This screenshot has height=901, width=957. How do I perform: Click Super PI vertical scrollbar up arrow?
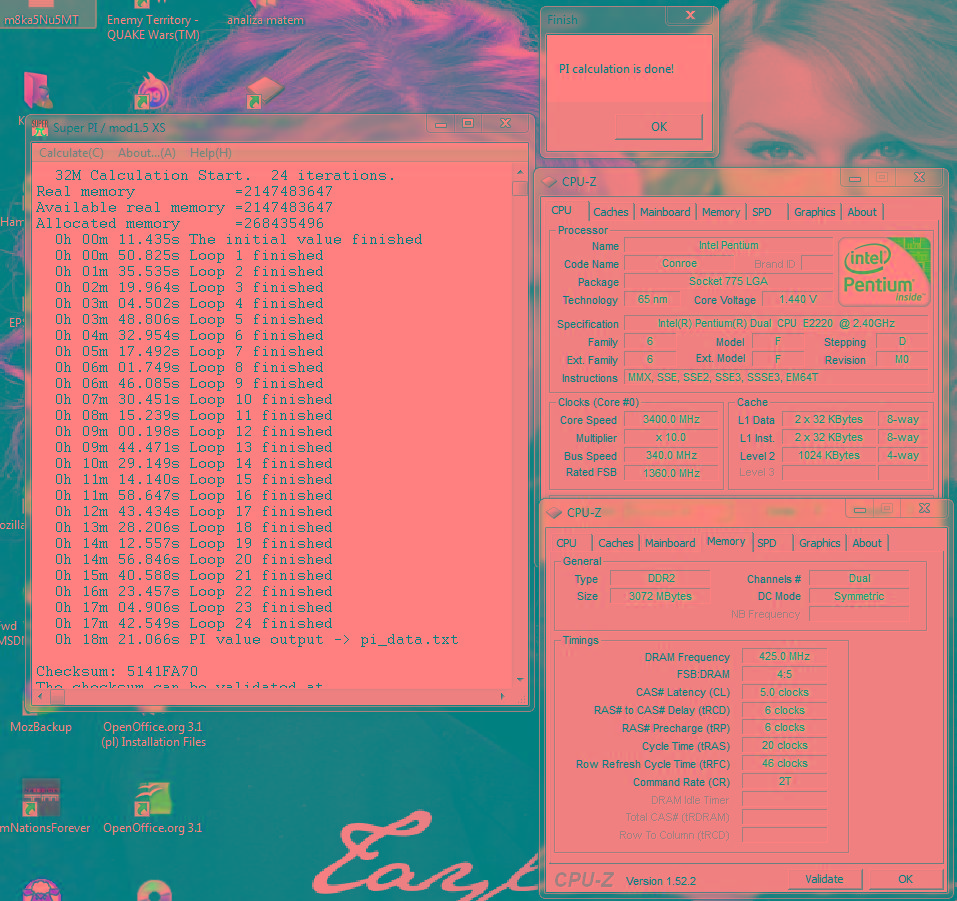coord(520,173)
